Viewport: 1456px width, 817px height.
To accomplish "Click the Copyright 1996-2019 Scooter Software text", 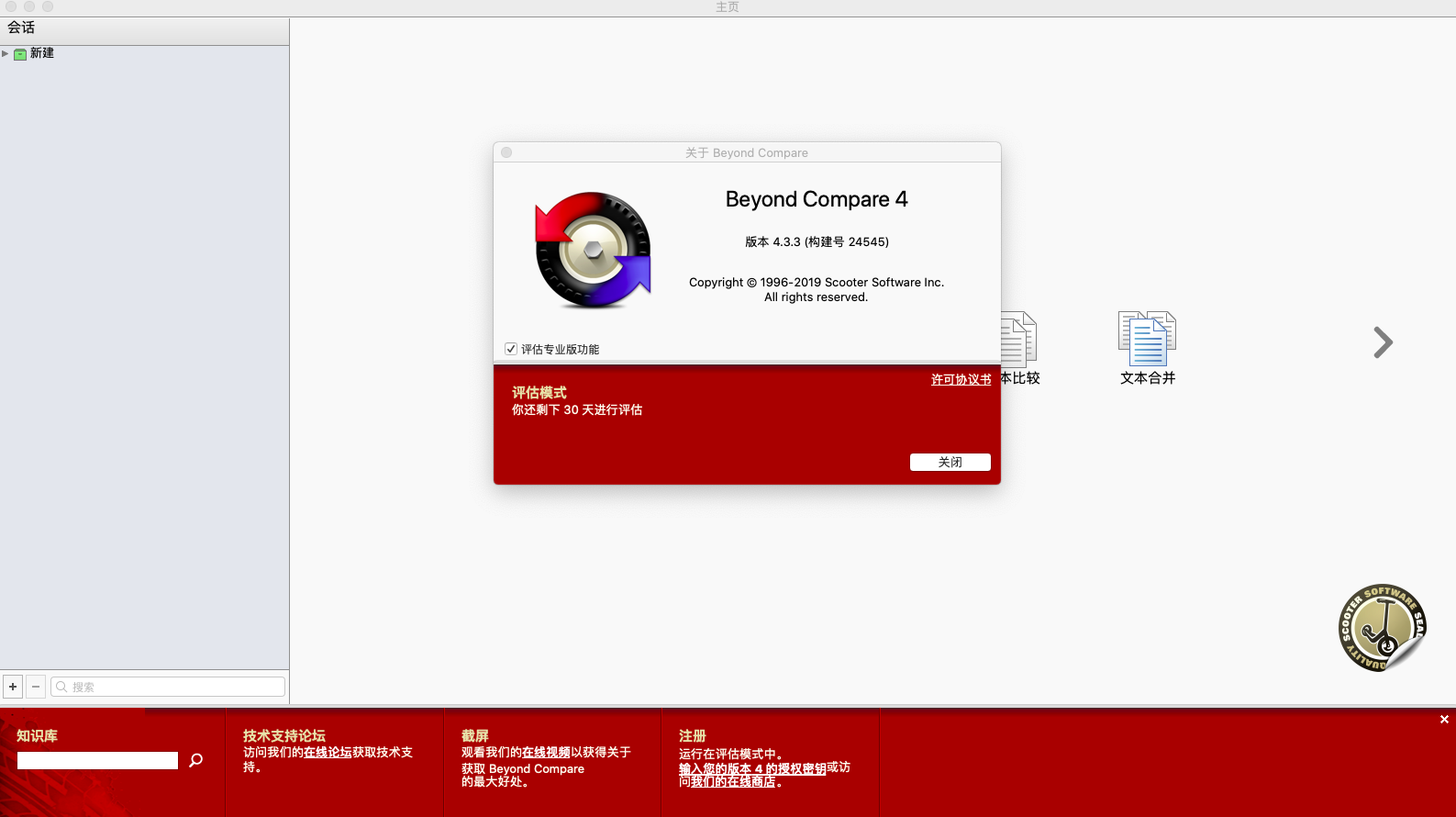I will point(817,282).
